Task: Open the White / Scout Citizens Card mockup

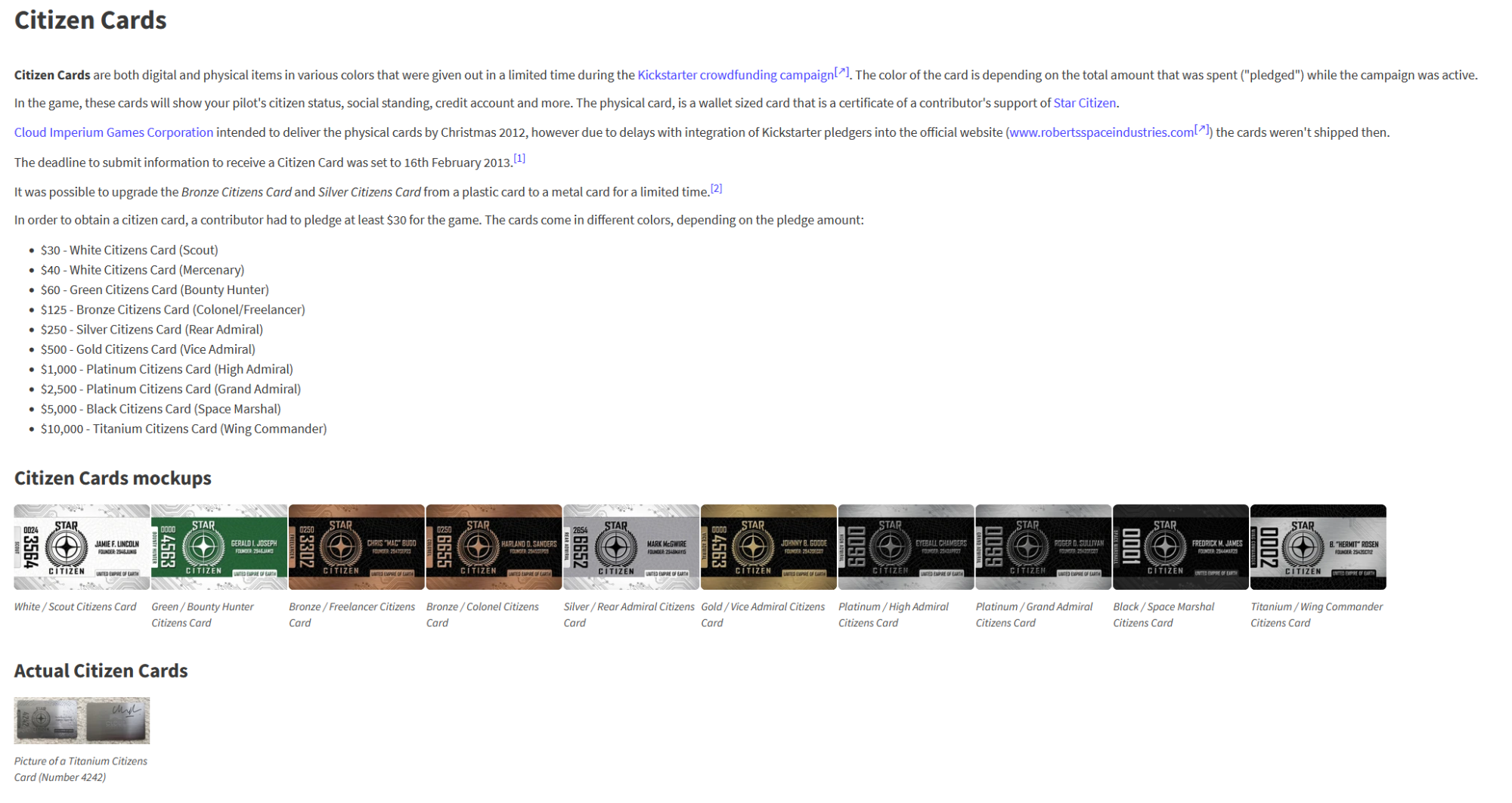Action: [x=82, y=547]
